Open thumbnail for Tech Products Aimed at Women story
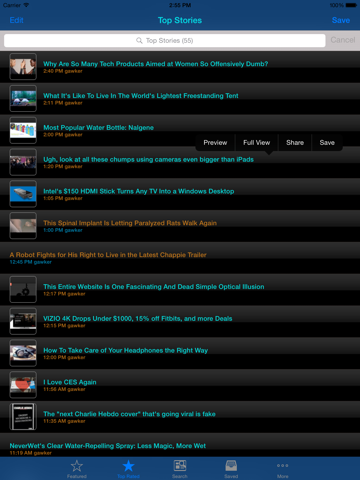360x480 pixels. click(x=23, y=67)
